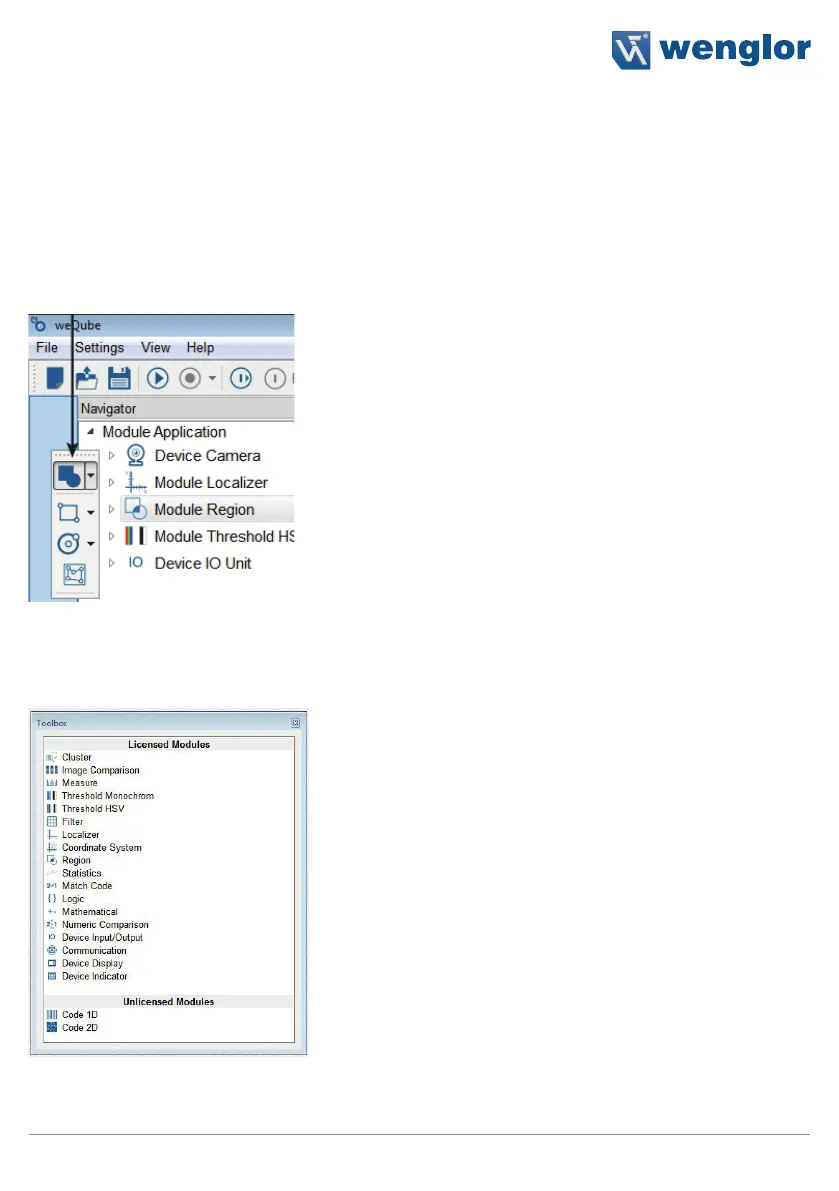839x1191 pixels.
Task: Select Module Region in the tree
Action: coord(204,509)
